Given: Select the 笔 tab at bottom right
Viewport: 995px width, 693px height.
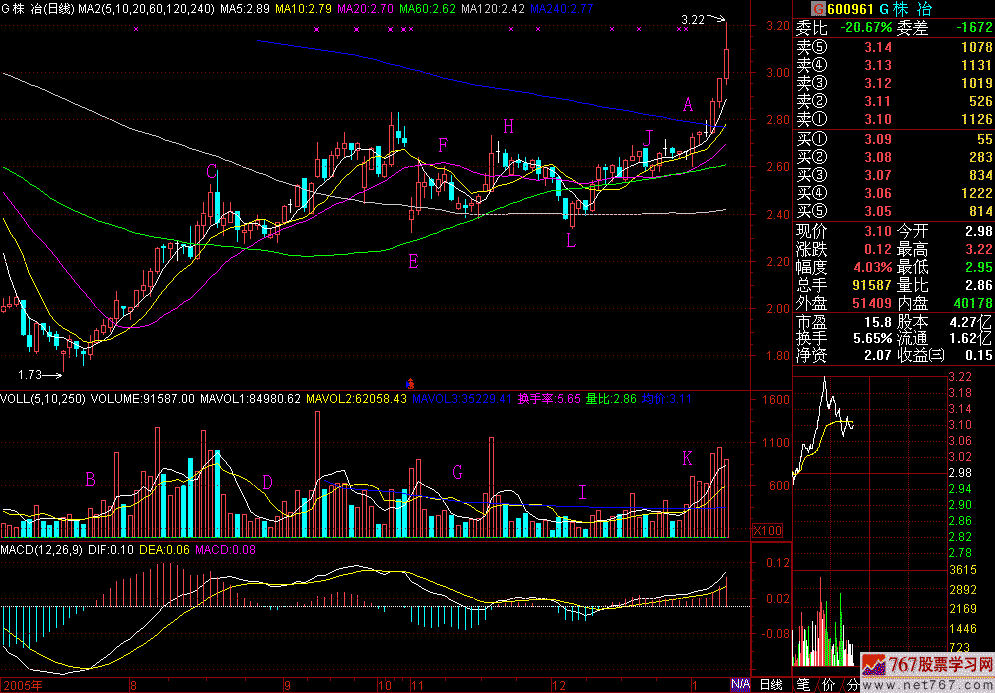Looking at the screenshot, I should pyautogui.click(x=804, y=685).
